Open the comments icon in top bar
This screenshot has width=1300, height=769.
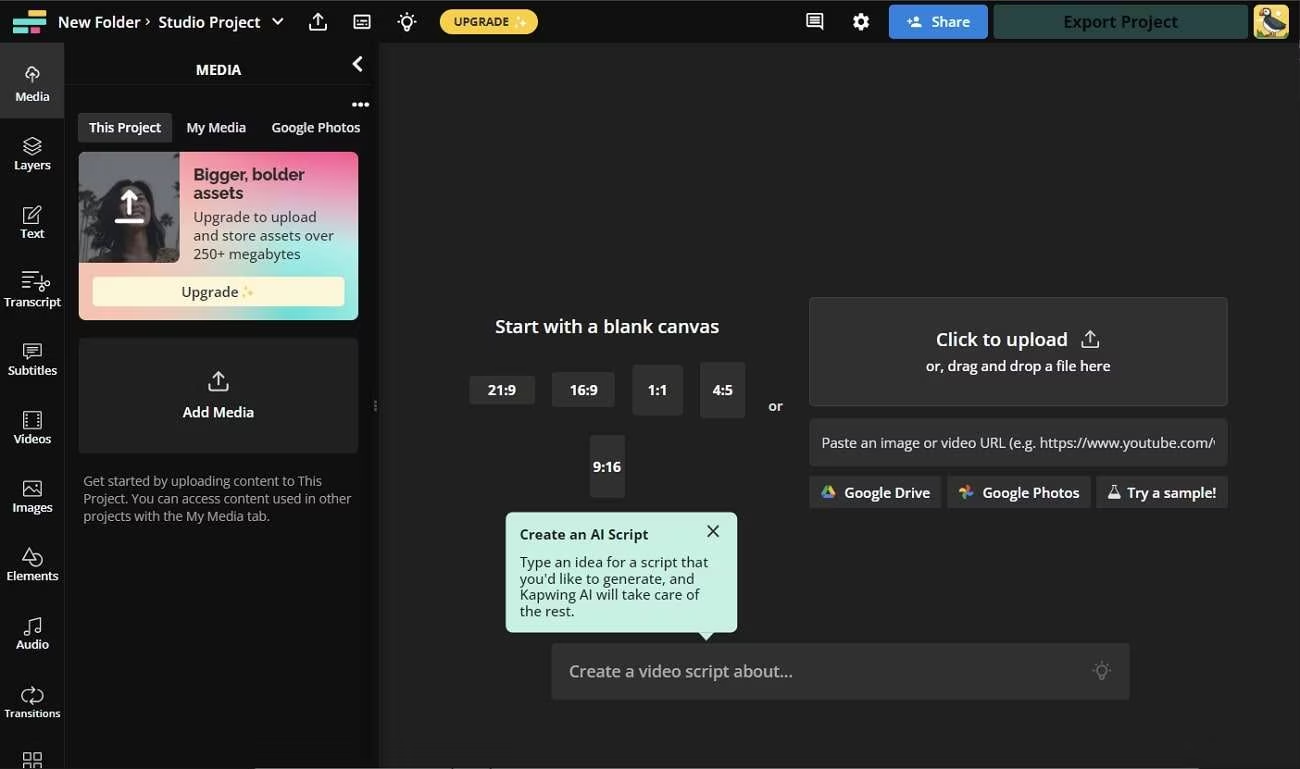click(815, 22)
